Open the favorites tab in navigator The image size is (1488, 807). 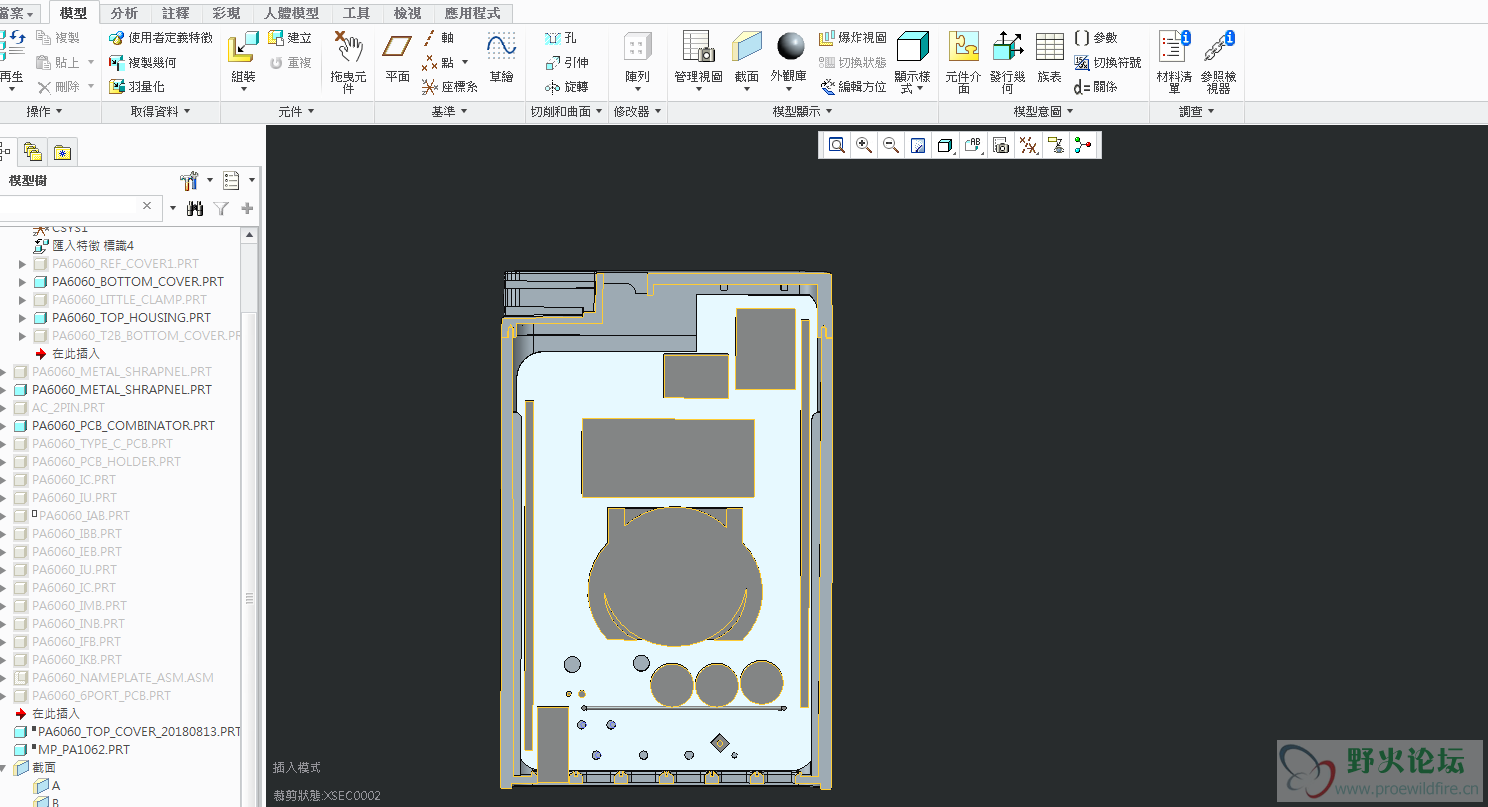point(62,152)
